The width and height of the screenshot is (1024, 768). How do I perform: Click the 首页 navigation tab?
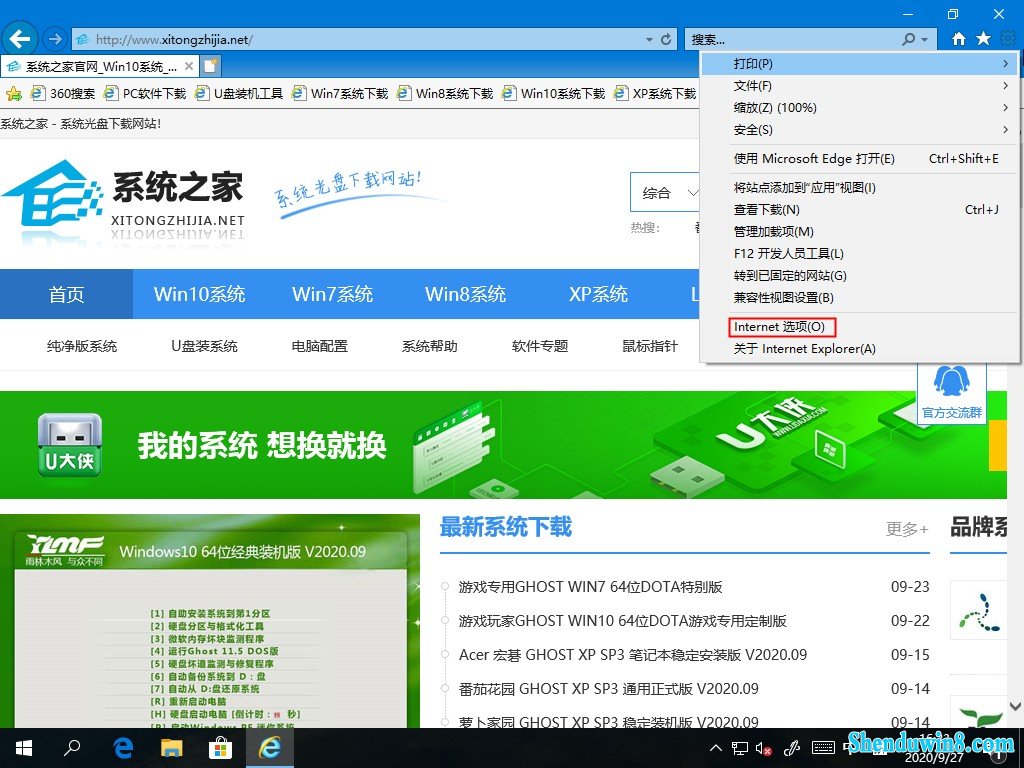point(66,294)
